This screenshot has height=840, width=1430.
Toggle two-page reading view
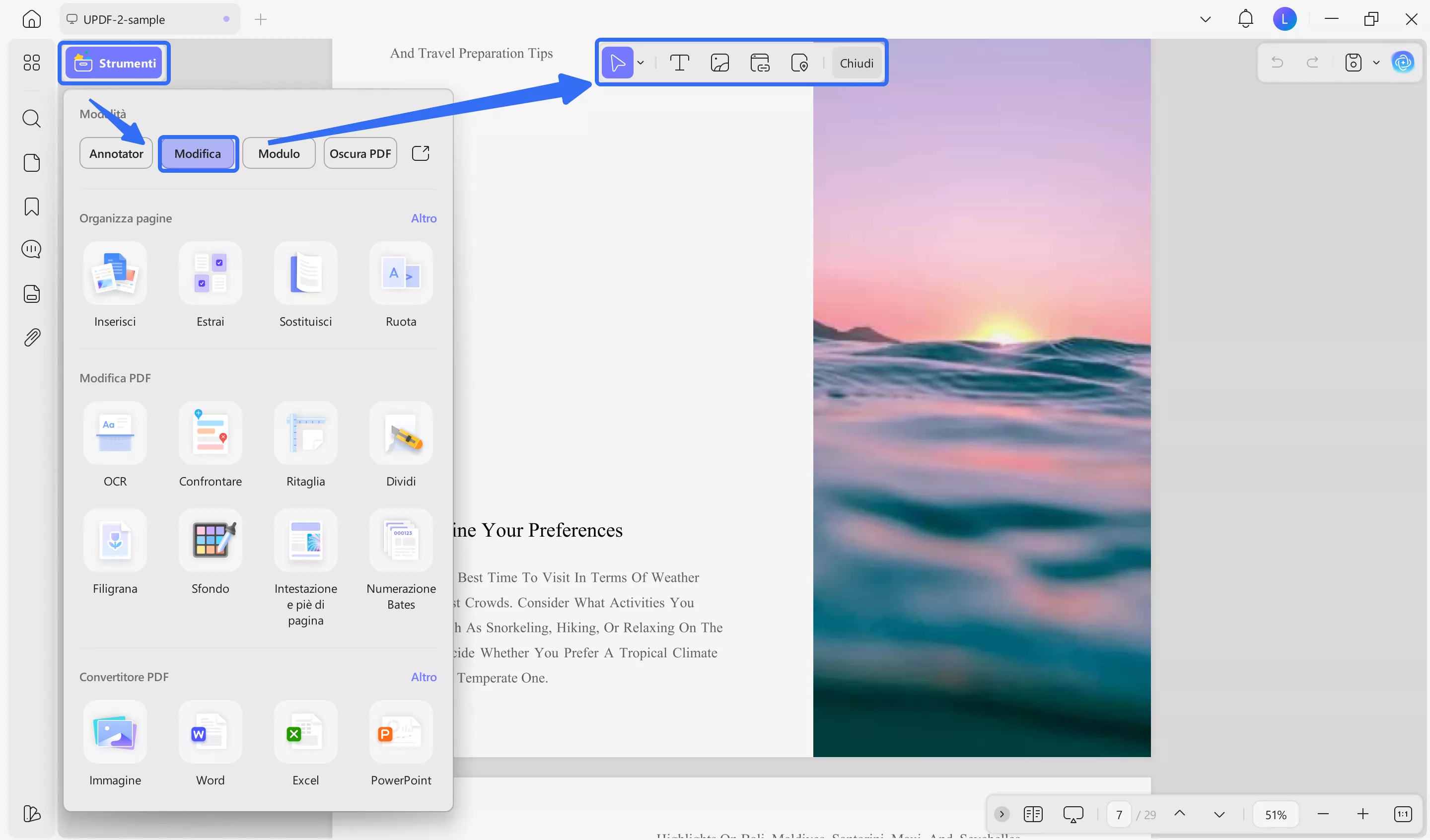click(1033, 814)
